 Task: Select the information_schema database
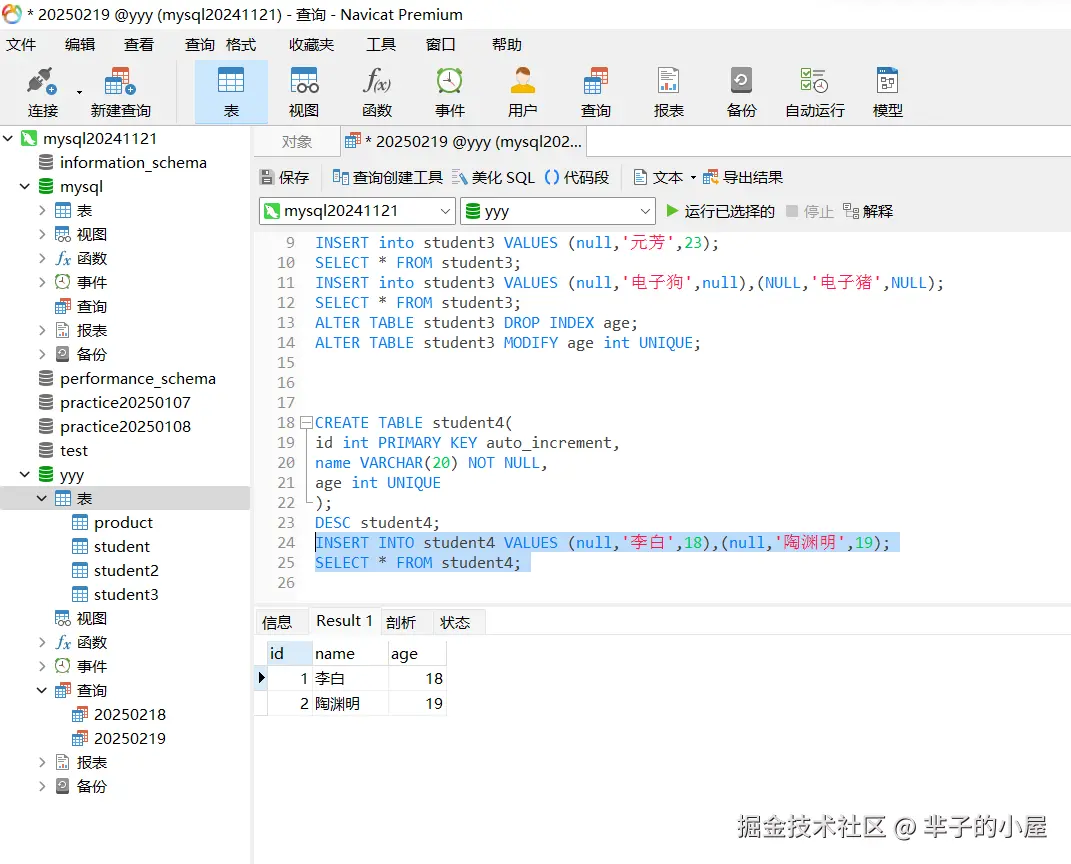tap(133, 163)
